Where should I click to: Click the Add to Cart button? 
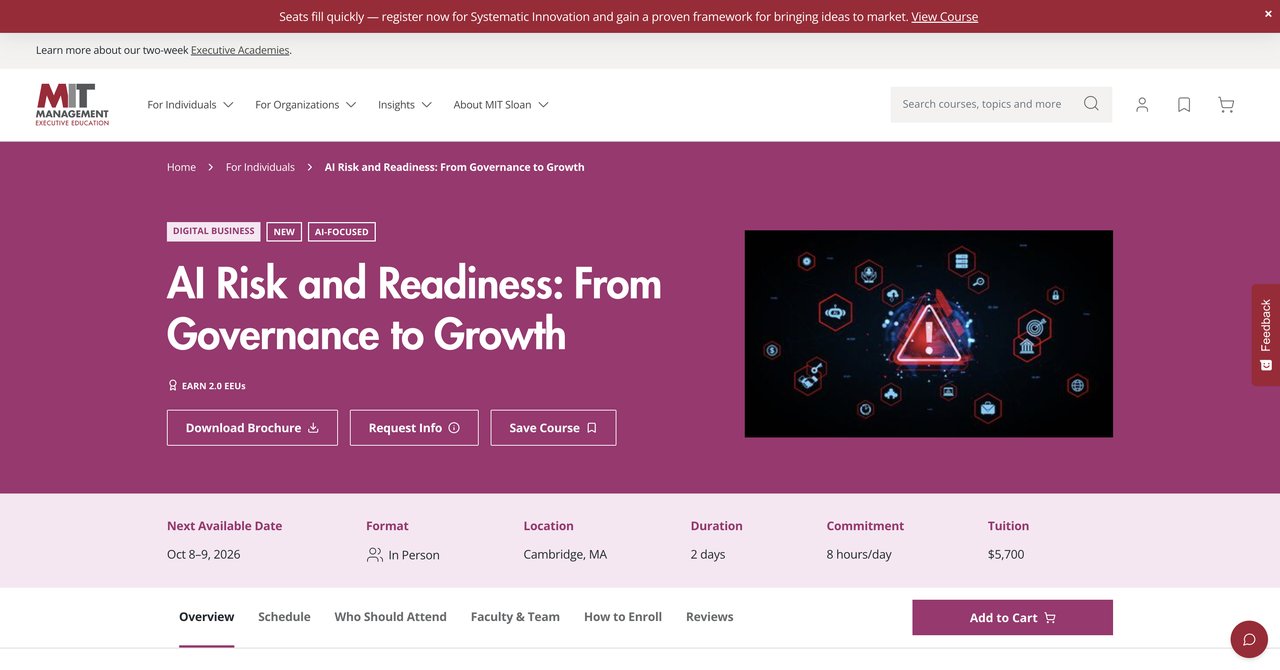coord(1012,618)
